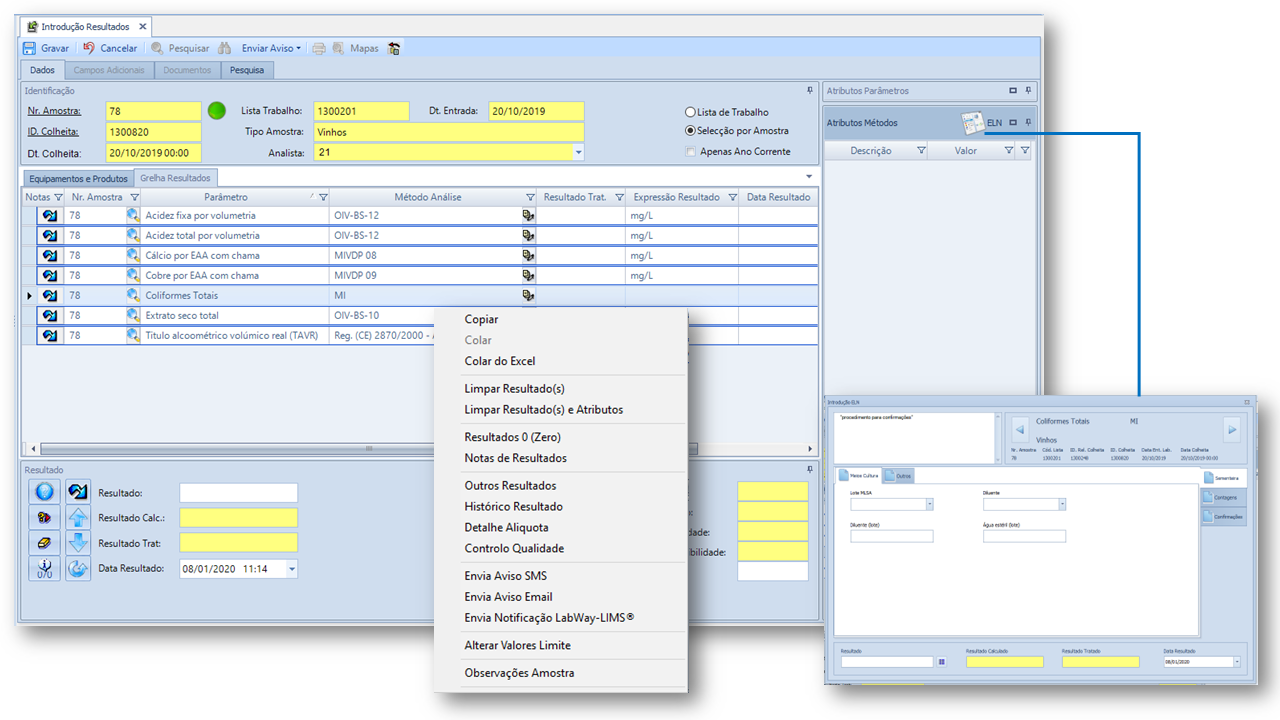Image resolution: width=1280 pixels, height=720 pixels.
Task: Select Observações Amostra from context menu
Action: point(520,673)
